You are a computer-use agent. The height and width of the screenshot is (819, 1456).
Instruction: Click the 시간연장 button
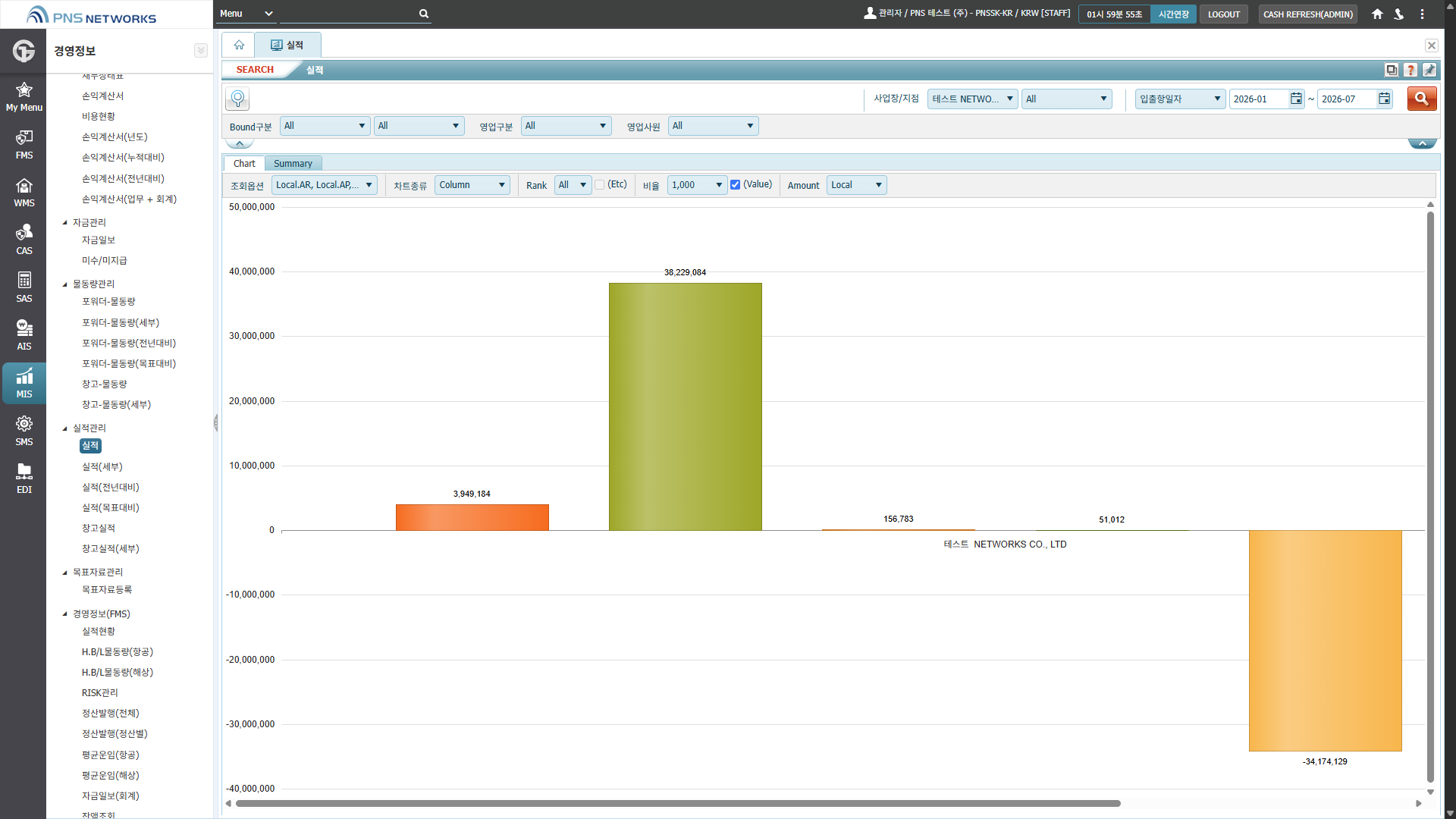1173,14
